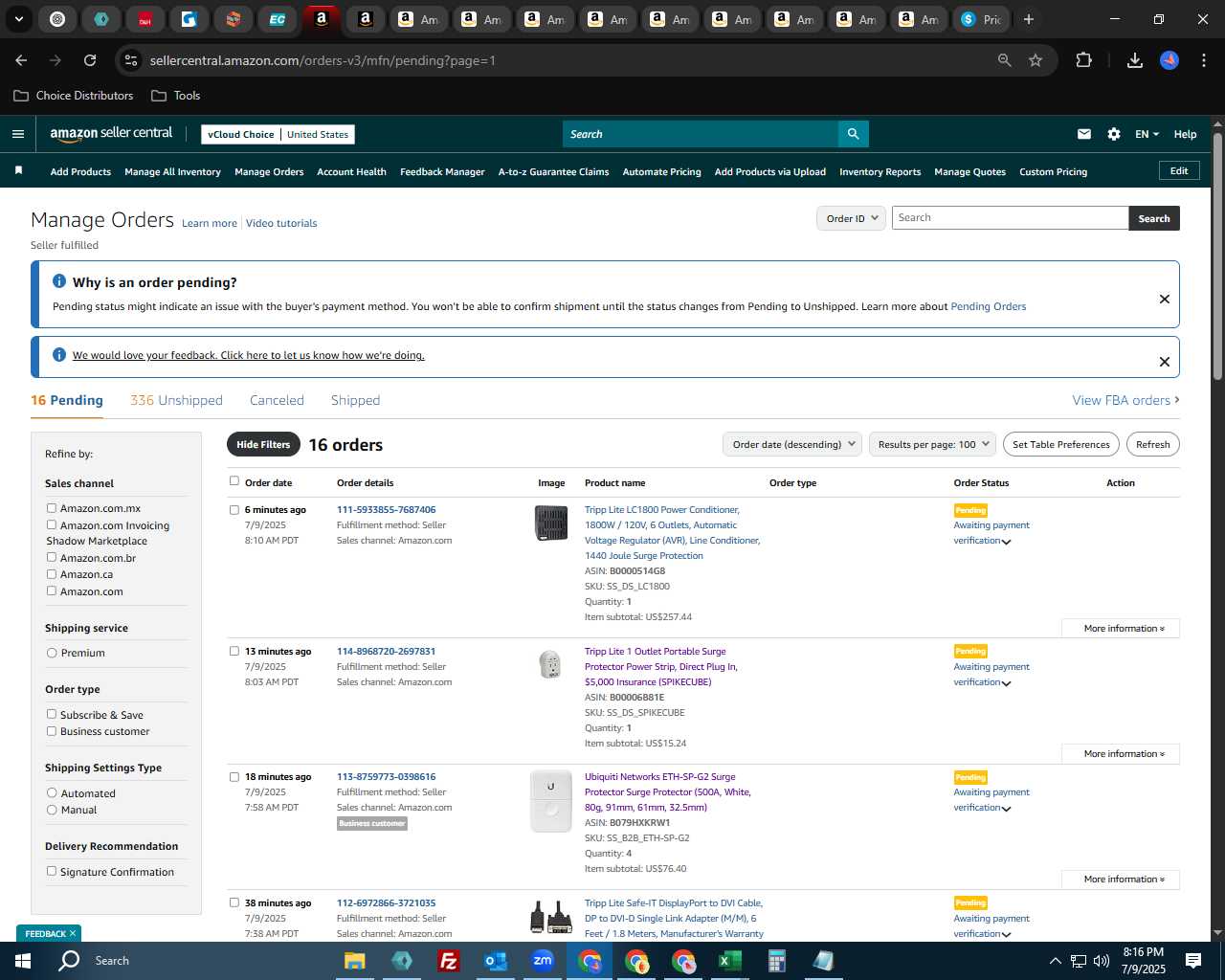Click the page vertical scrollbar
Image resolution: width=1225 pixels, height=980 pixels.
tap(1217, 256)
